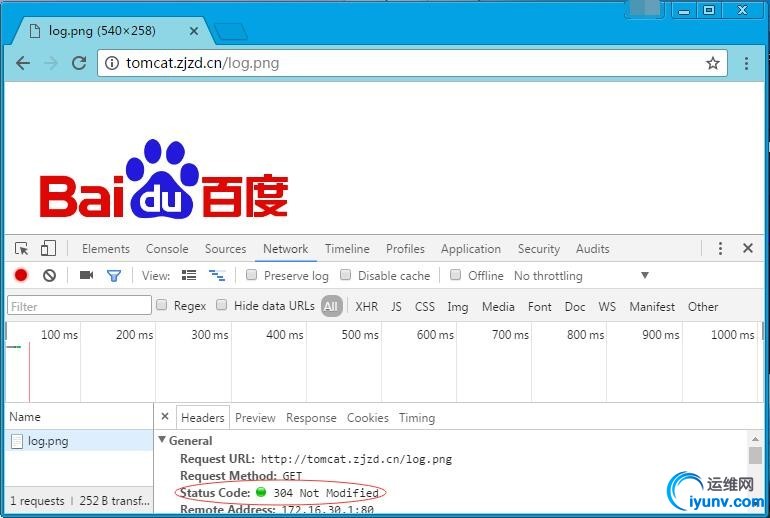This screenshot has height=518, width=770.
Task: Close the log.png browser tab
Action: click(193, 31)
